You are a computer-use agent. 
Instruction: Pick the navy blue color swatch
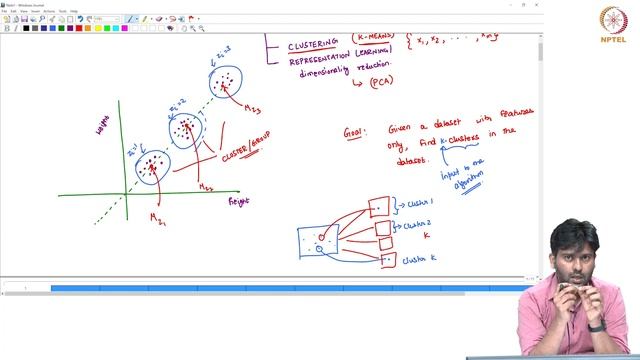44,28
